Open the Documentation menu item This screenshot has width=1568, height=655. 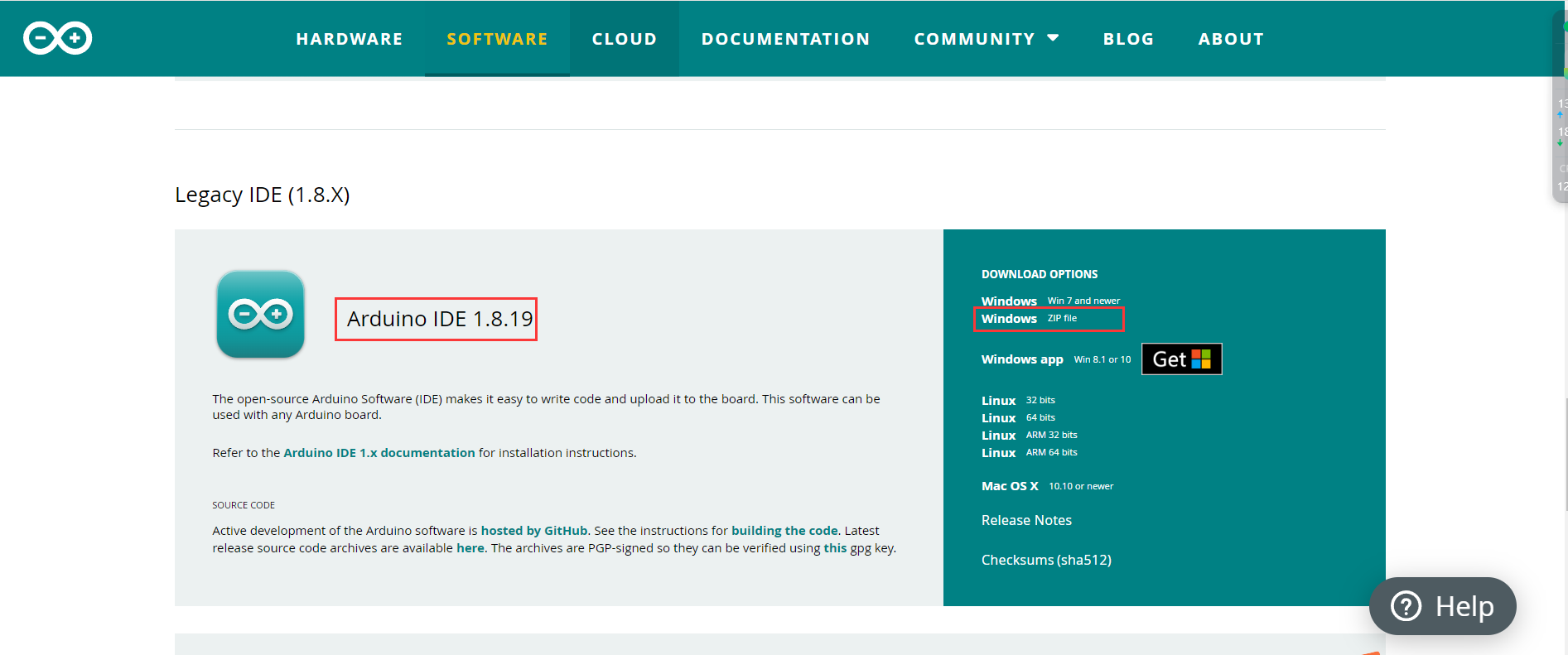coord(786,39)
